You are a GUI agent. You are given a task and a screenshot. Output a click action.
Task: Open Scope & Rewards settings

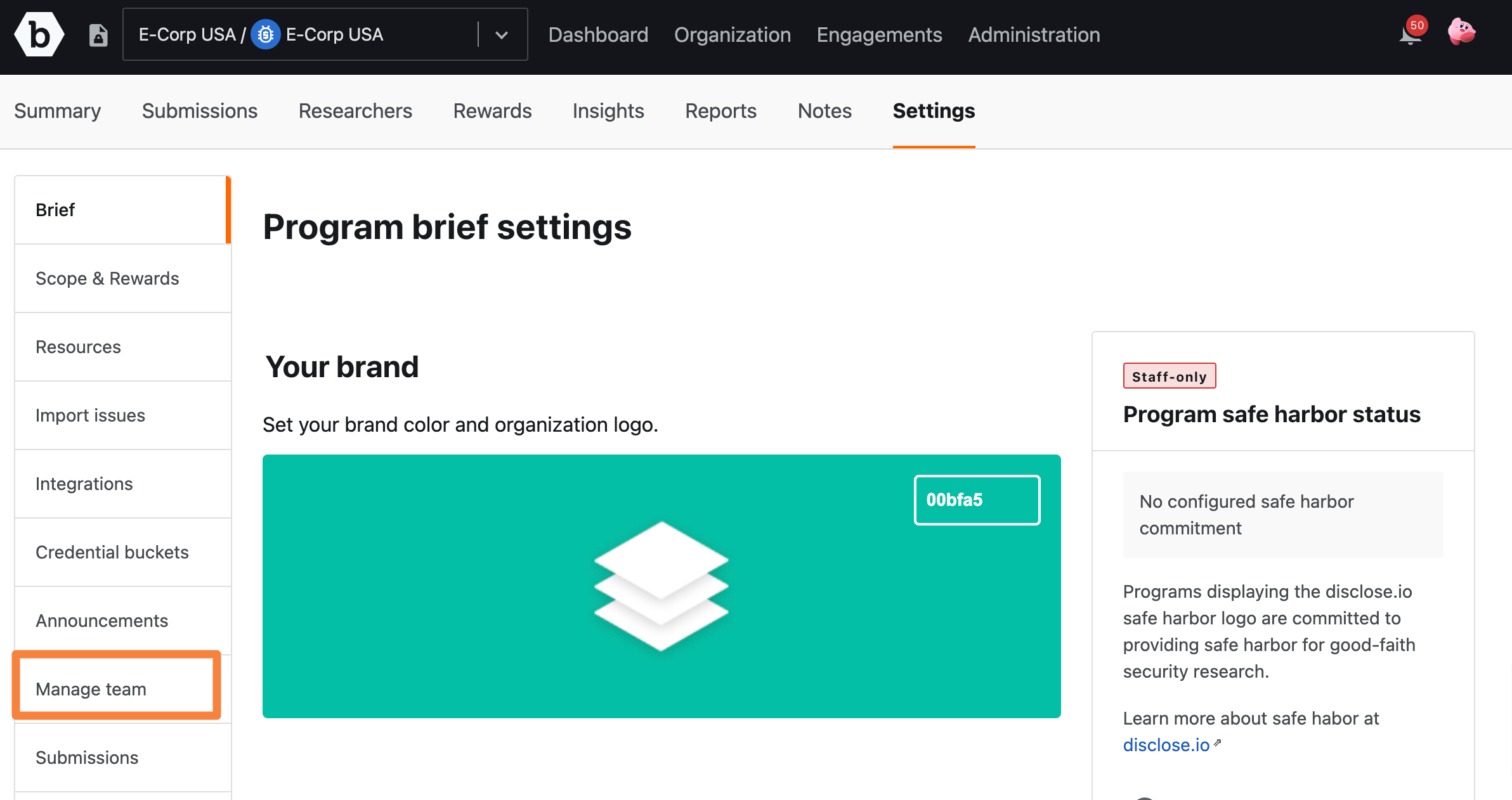(122, 278)
